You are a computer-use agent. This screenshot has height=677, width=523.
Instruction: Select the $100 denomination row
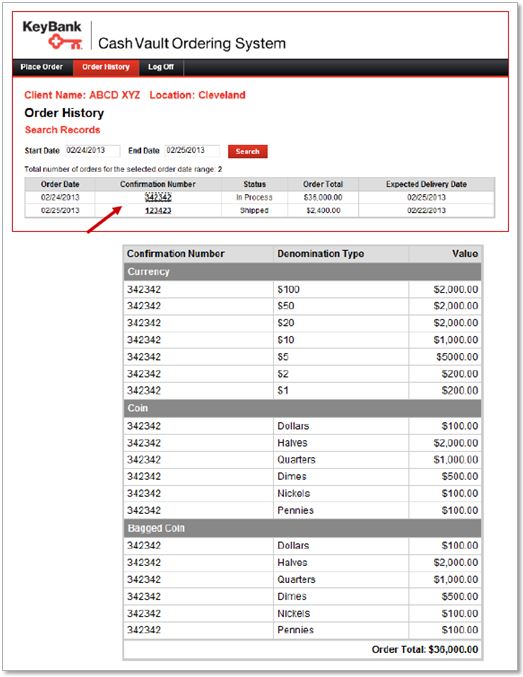point(302,290)
